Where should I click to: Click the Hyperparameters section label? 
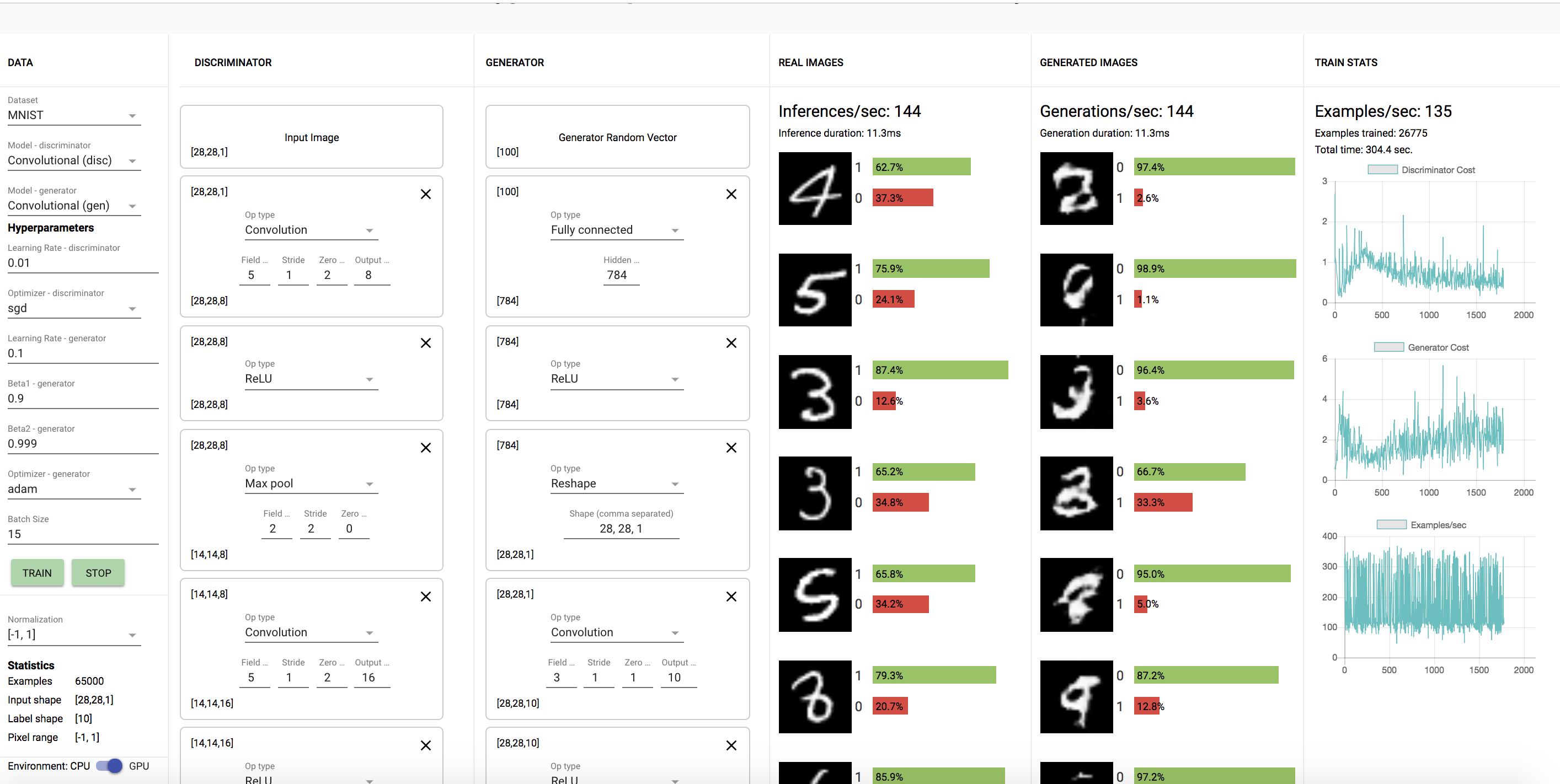click(51, 228)
